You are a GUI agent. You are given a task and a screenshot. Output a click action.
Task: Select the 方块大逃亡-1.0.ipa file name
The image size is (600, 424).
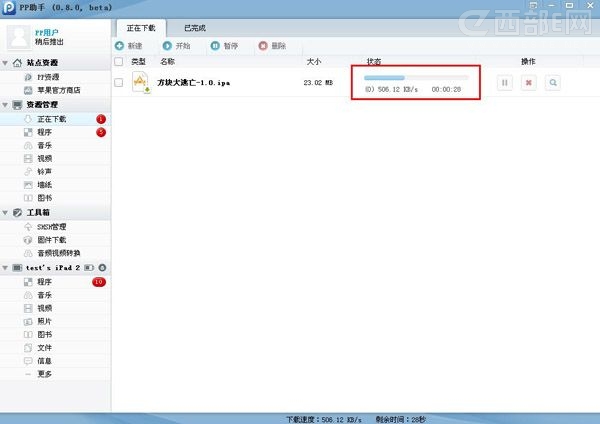tap(194, 83)
